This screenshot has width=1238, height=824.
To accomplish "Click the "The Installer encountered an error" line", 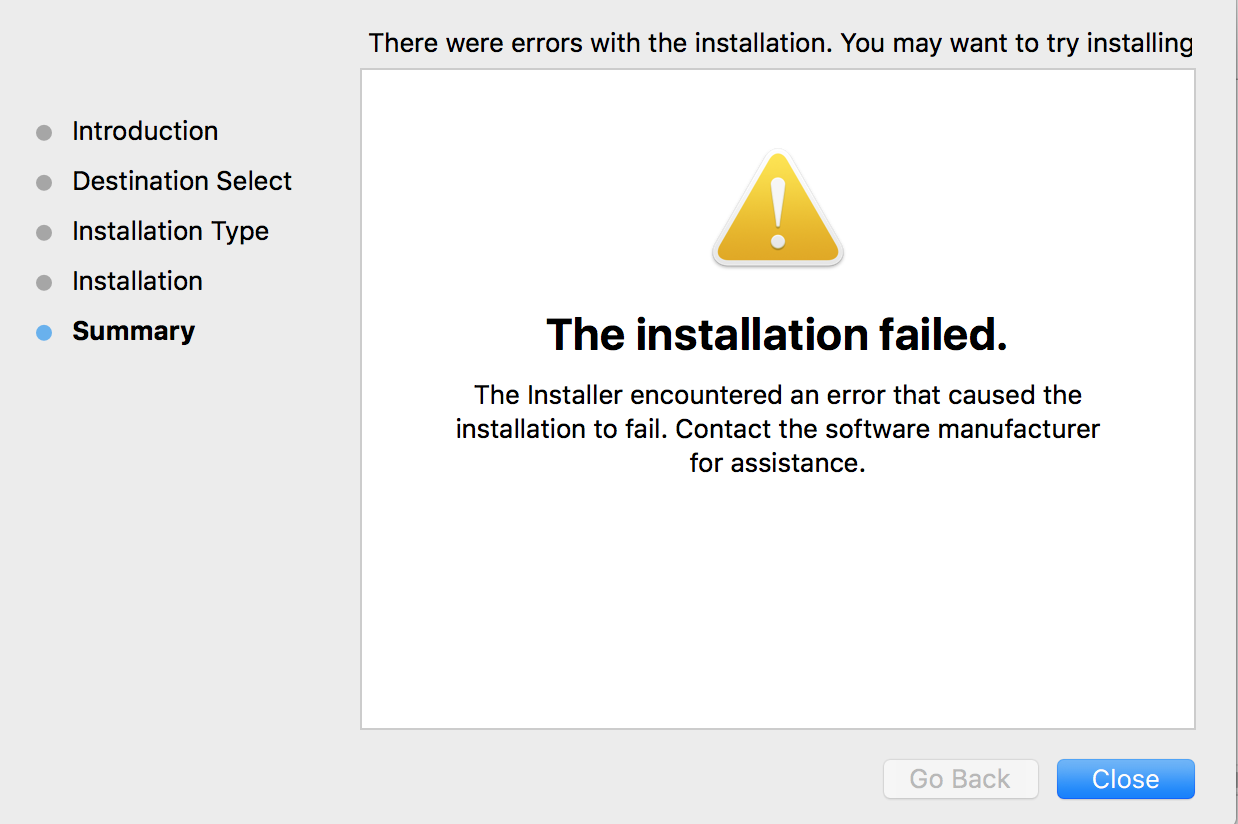I will [777, 395].
